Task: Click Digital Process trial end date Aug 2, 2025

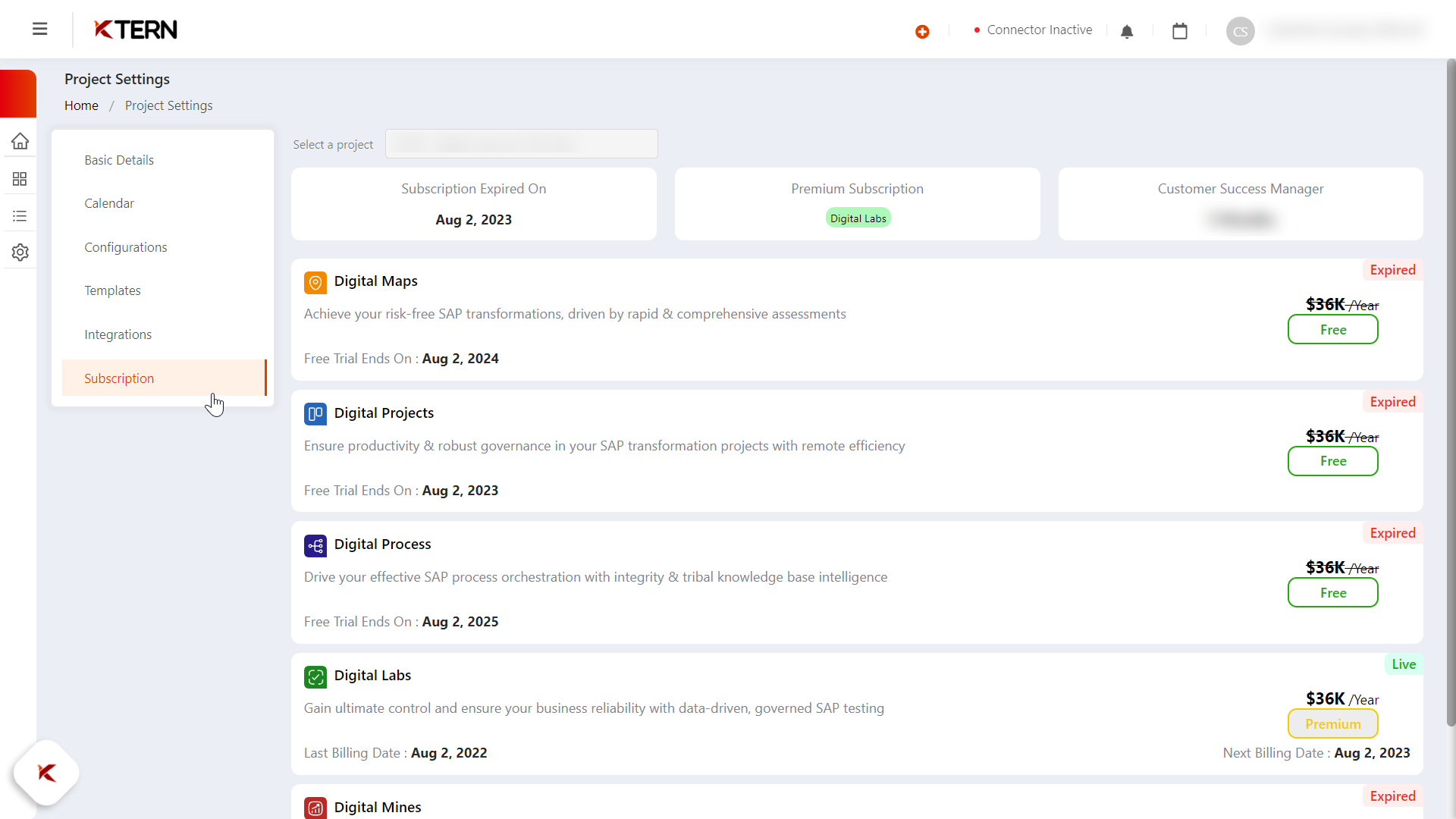Action: coord(460,621)
